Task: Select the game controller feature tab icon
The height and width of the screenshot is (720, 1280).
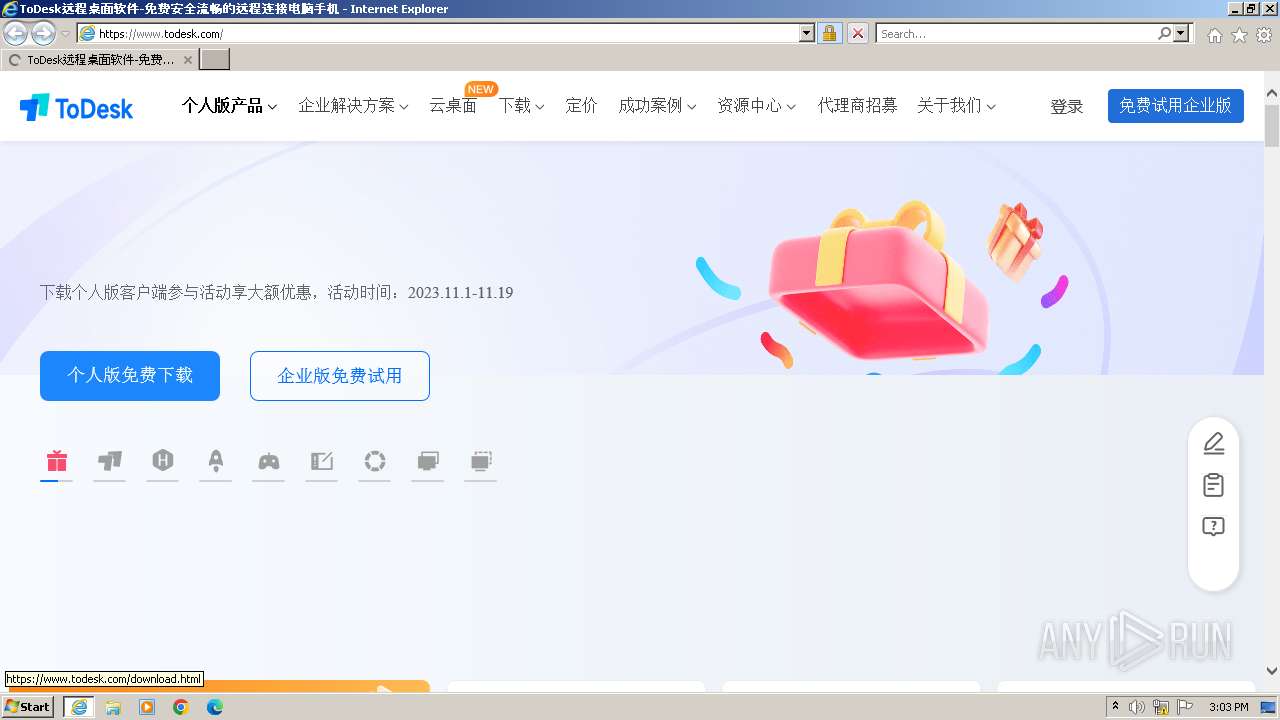Action: click(x=269, y=461)
